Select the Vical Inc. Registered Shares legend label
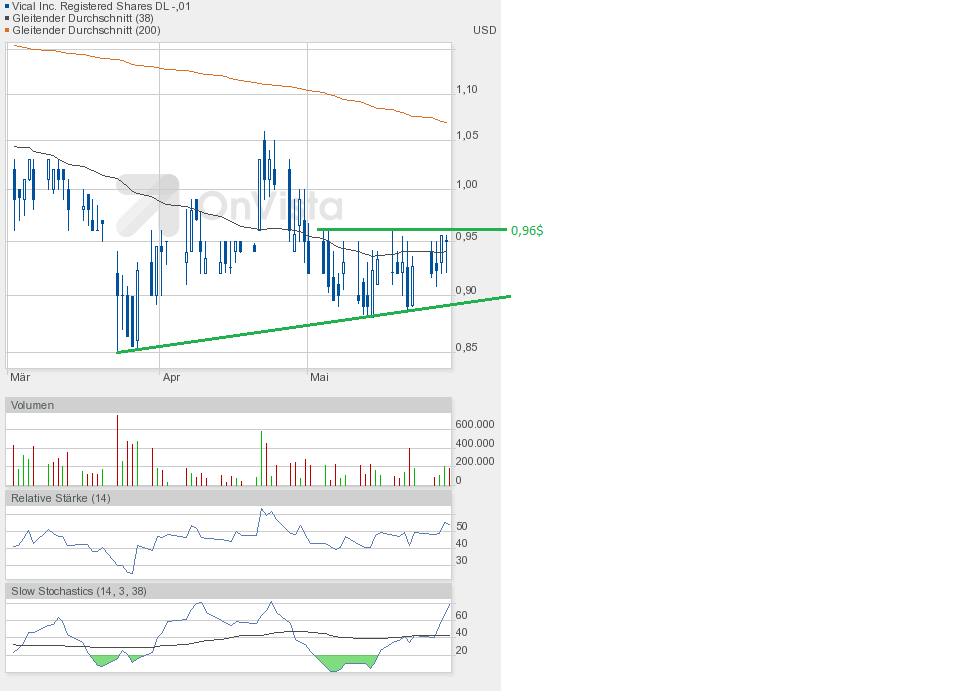The width and height of the screenshot is (960, 691). tap(101, 6)
